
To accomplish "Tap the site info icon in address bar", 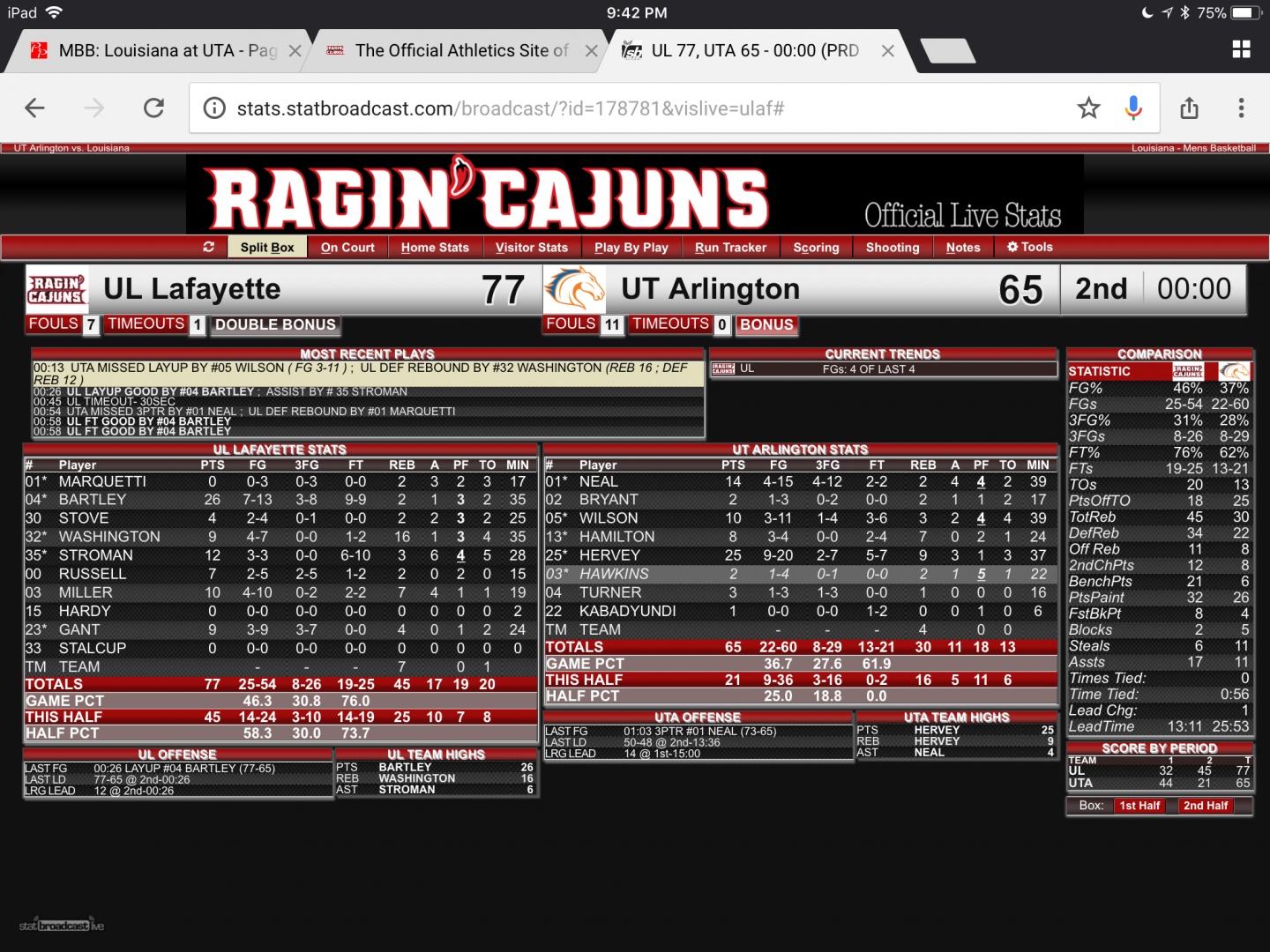I will click(214, 108).
